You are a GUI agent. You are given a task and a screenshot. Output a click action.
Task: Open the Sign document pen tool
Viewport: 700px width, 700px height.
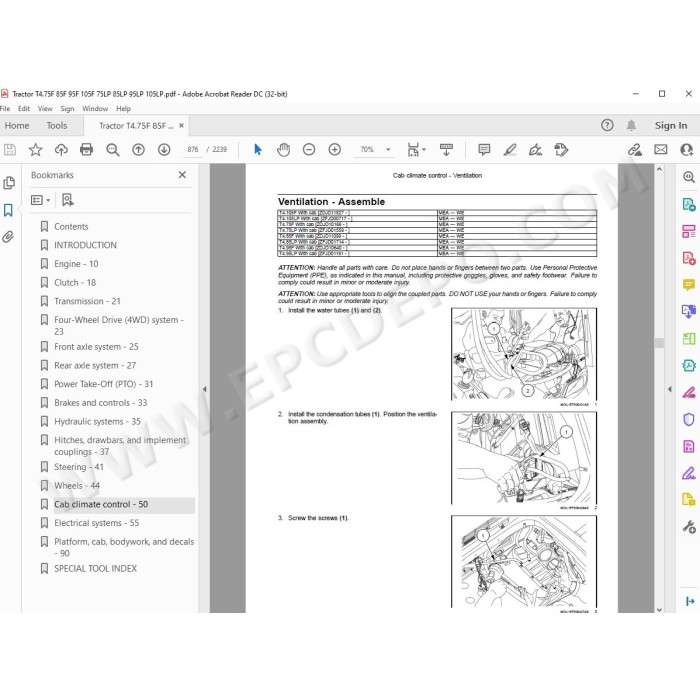point(535,150)
